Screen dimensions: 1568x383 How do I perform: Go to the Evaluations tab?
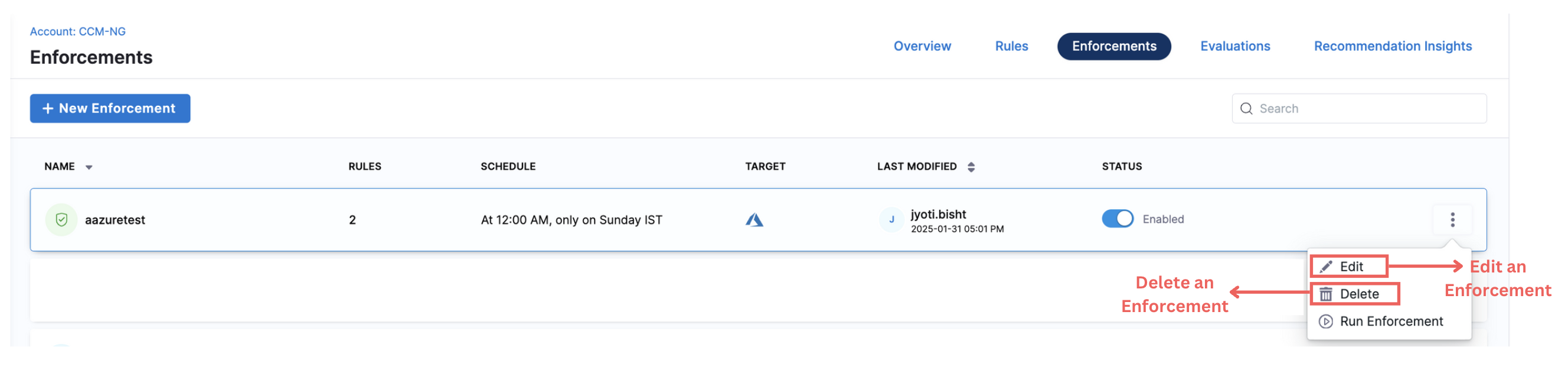[x=1234, y=46]
